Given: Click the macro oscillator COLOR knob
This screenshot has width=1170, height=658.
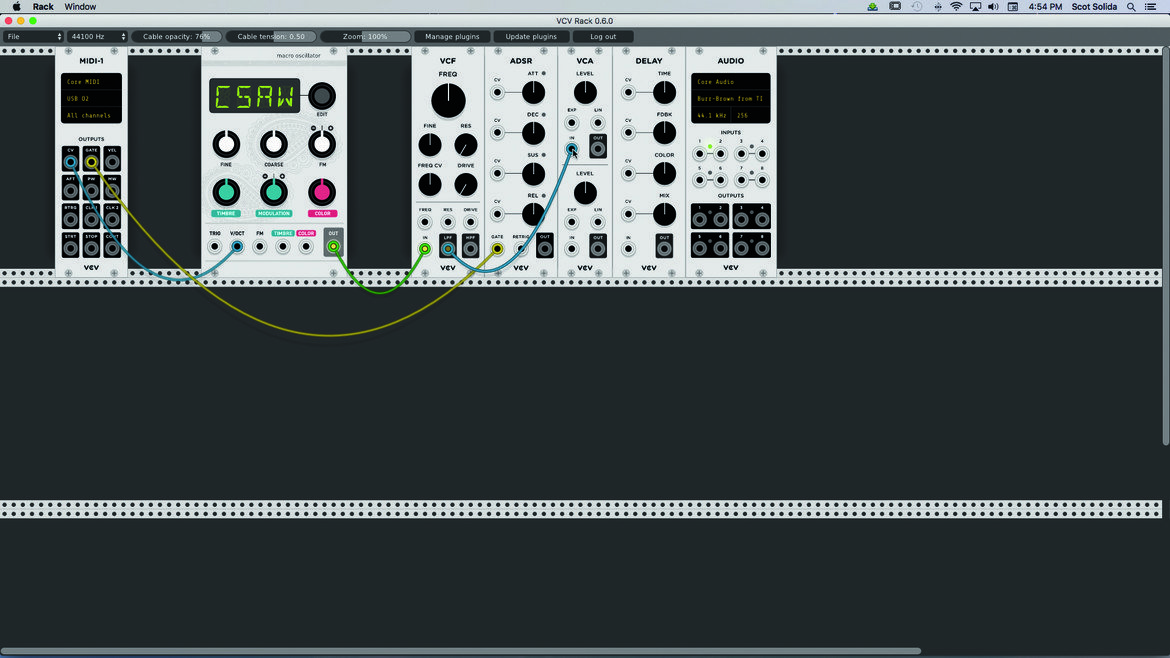Looking at the screenshot, I should pyautogui.click(x=322, y=192).
